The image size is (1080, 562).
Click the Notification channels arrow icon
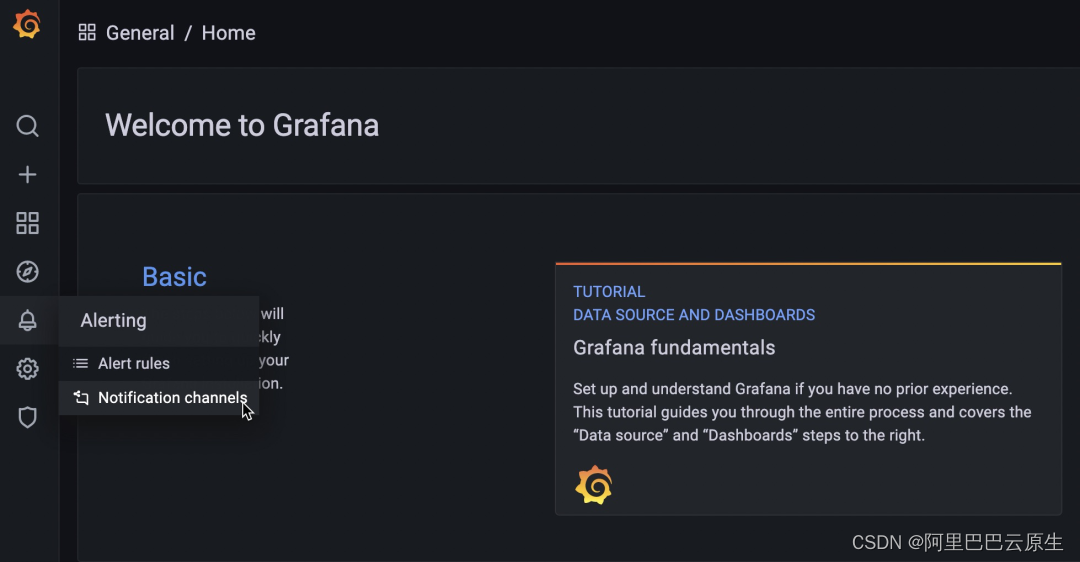coord(81,397)
